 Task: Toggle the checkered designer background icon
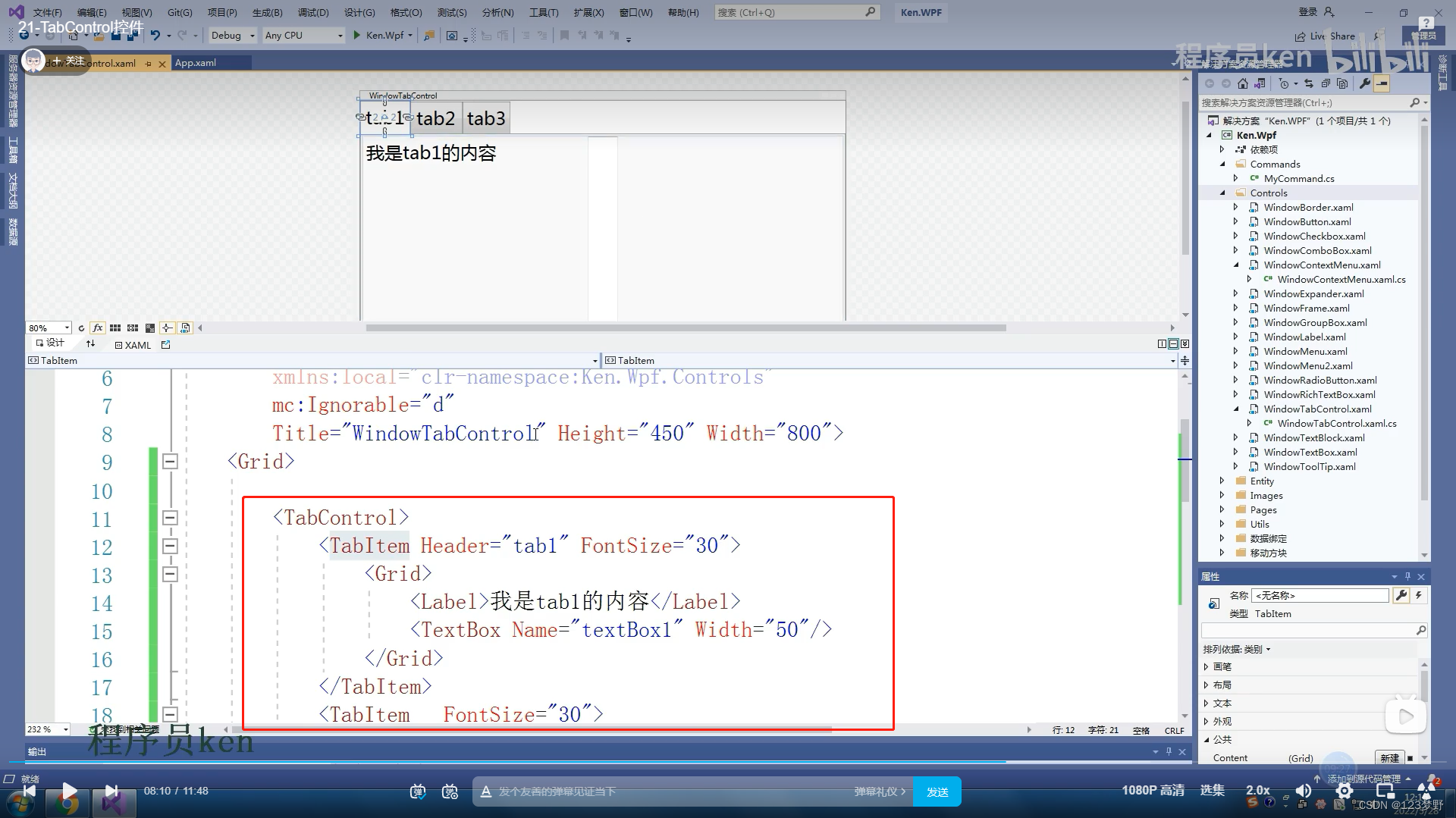(x=150, y=328)
